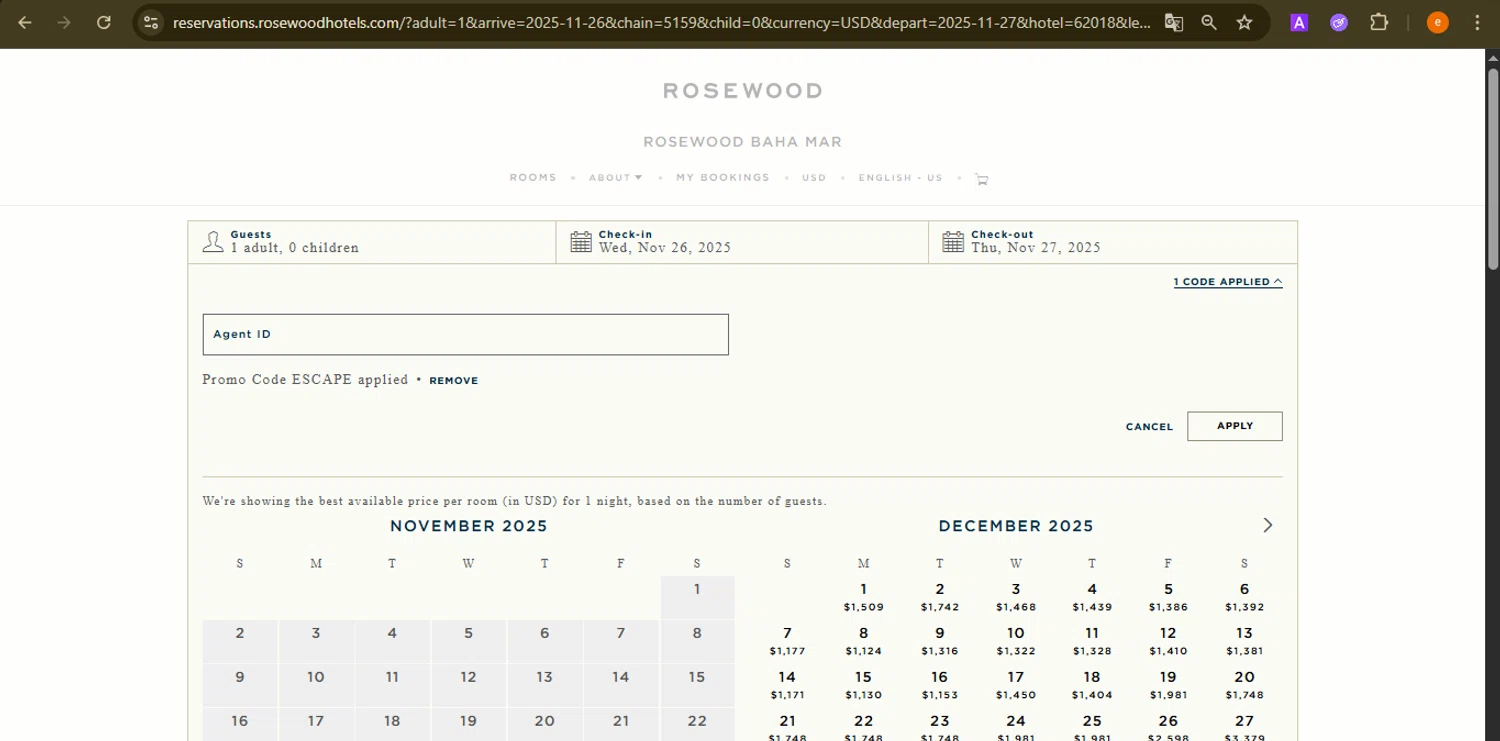Open the purple 'A' extension icon
1500x741 pixels.
pos(1299,22)
